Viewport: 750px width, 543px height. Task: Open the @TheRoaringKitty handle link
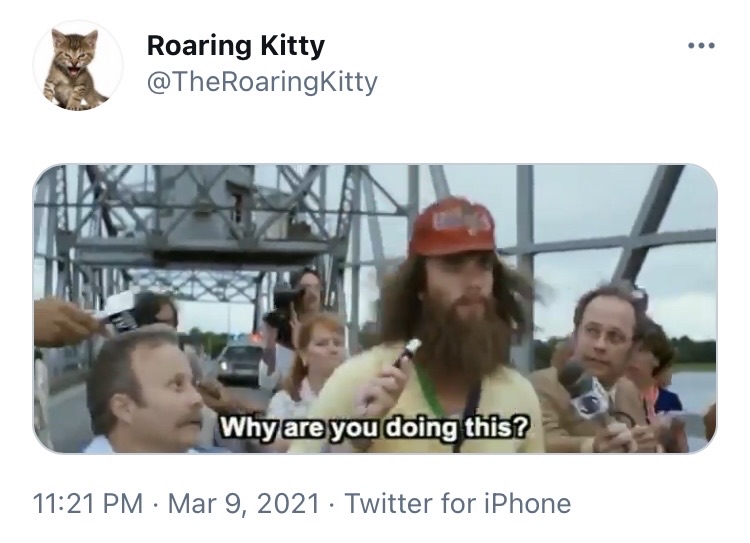pos(262,82)
